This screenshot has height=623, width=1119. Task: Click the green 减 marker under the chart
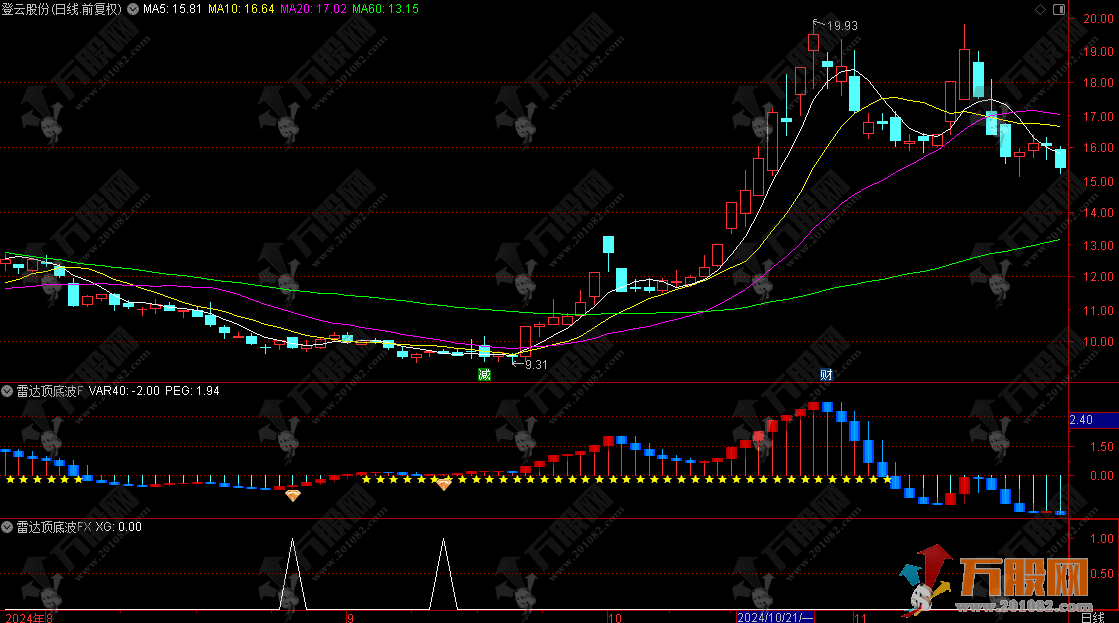point(485,375)
